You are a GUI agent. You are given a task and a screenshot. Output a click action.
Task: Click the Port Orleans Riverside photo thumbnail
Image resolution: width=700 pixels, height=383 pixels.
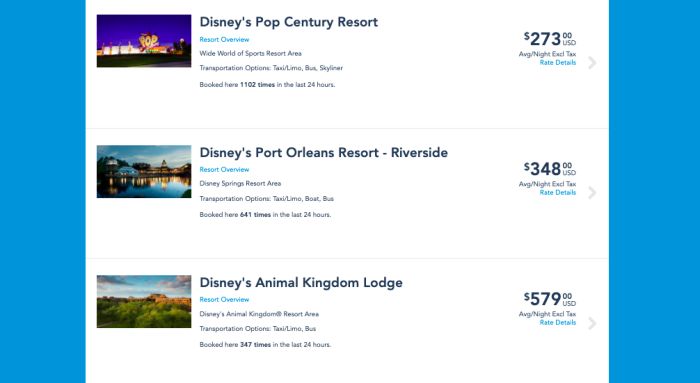[x=144, y=171]
